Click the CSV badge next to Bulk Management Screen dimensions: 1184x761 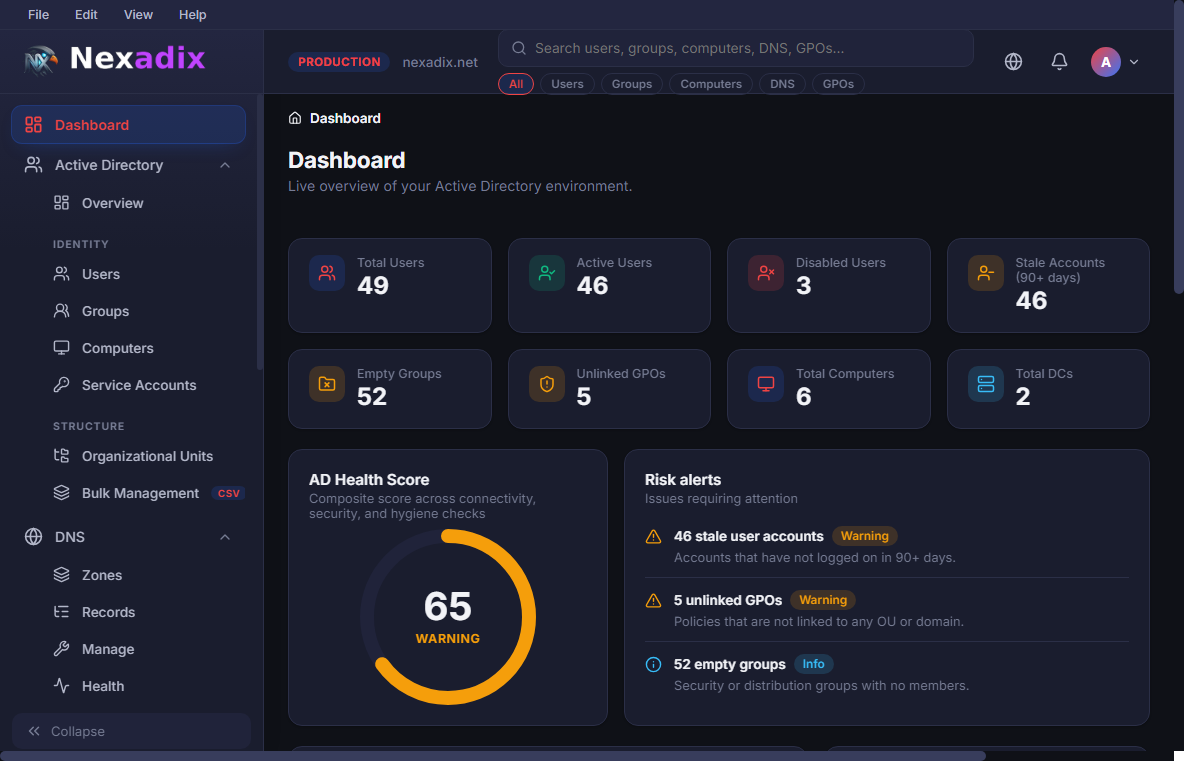point(228,493)
